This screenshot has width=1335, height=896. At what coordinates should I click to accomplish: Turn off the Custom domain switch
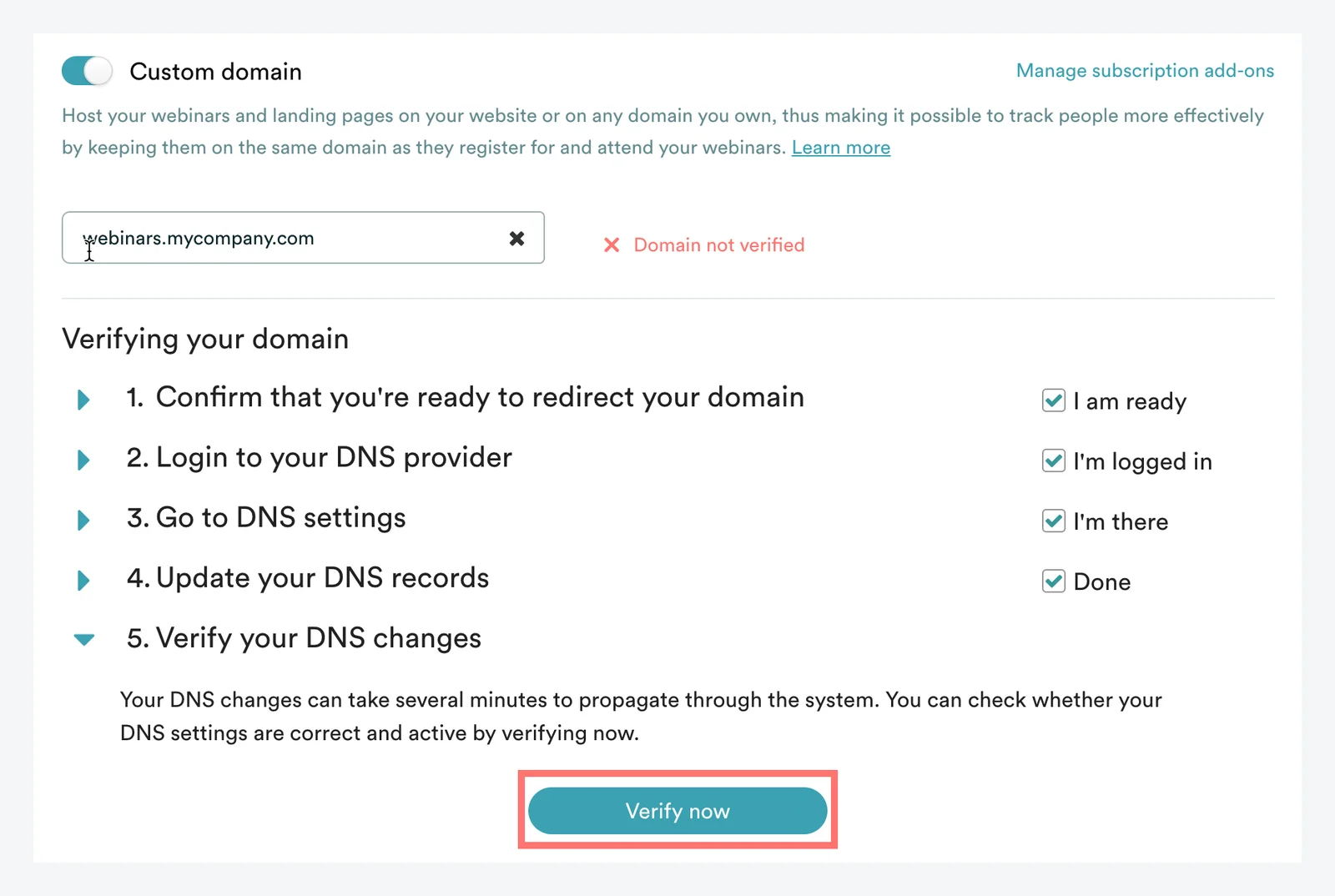(87, 71)
